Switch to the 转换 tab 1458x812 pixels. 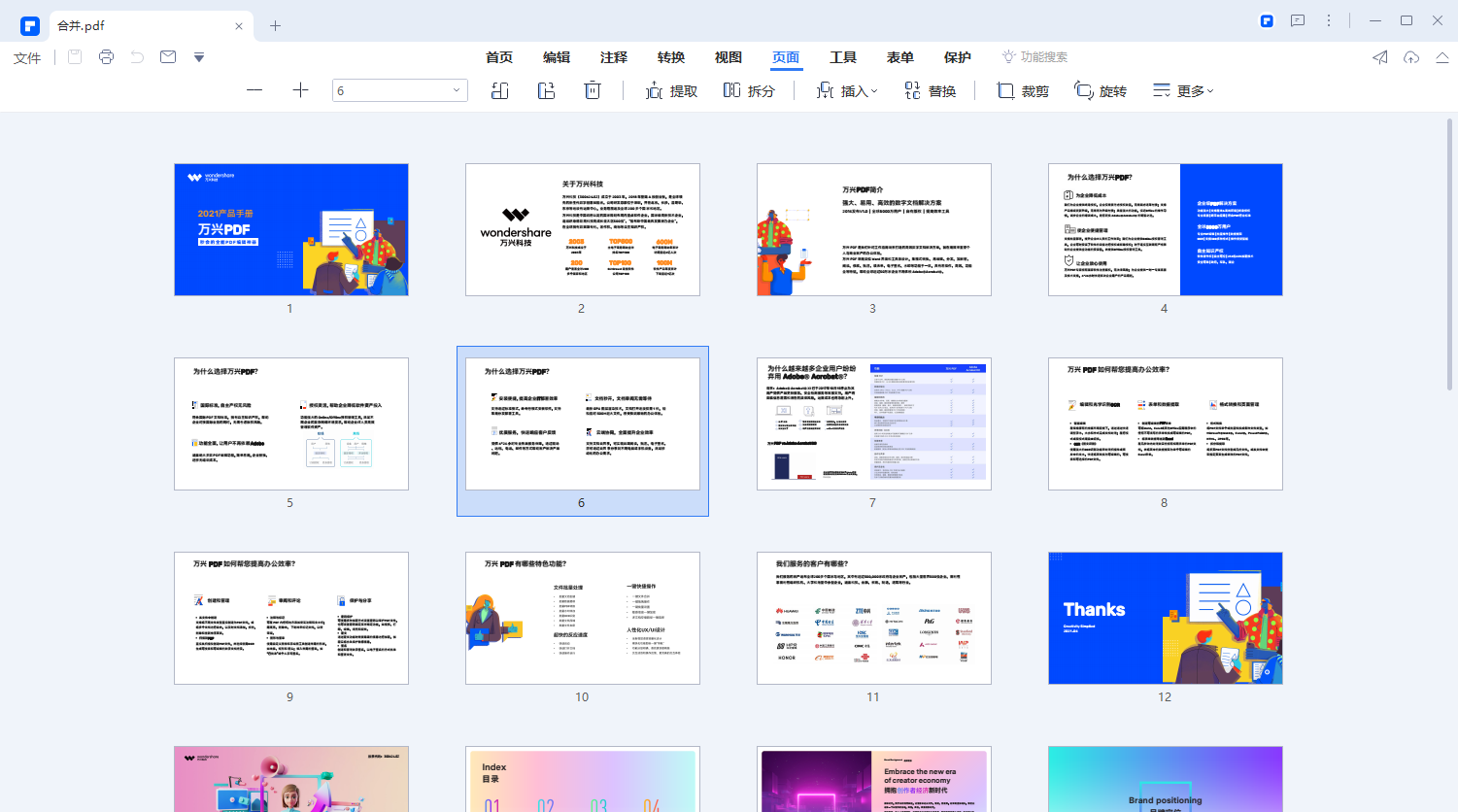coord(671,57)
